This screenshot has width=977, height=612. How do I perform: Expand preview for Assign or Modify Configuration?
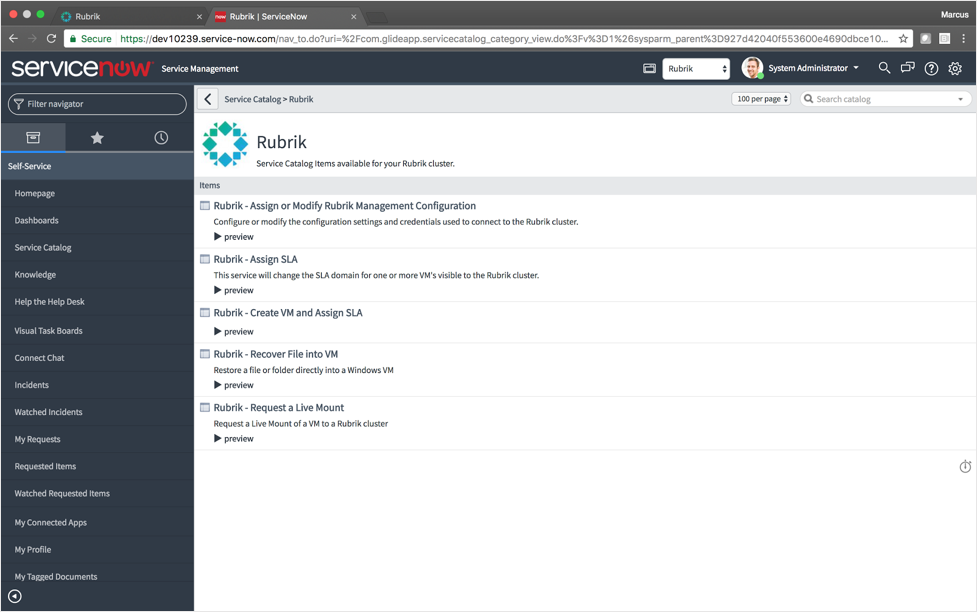(234, 237)
